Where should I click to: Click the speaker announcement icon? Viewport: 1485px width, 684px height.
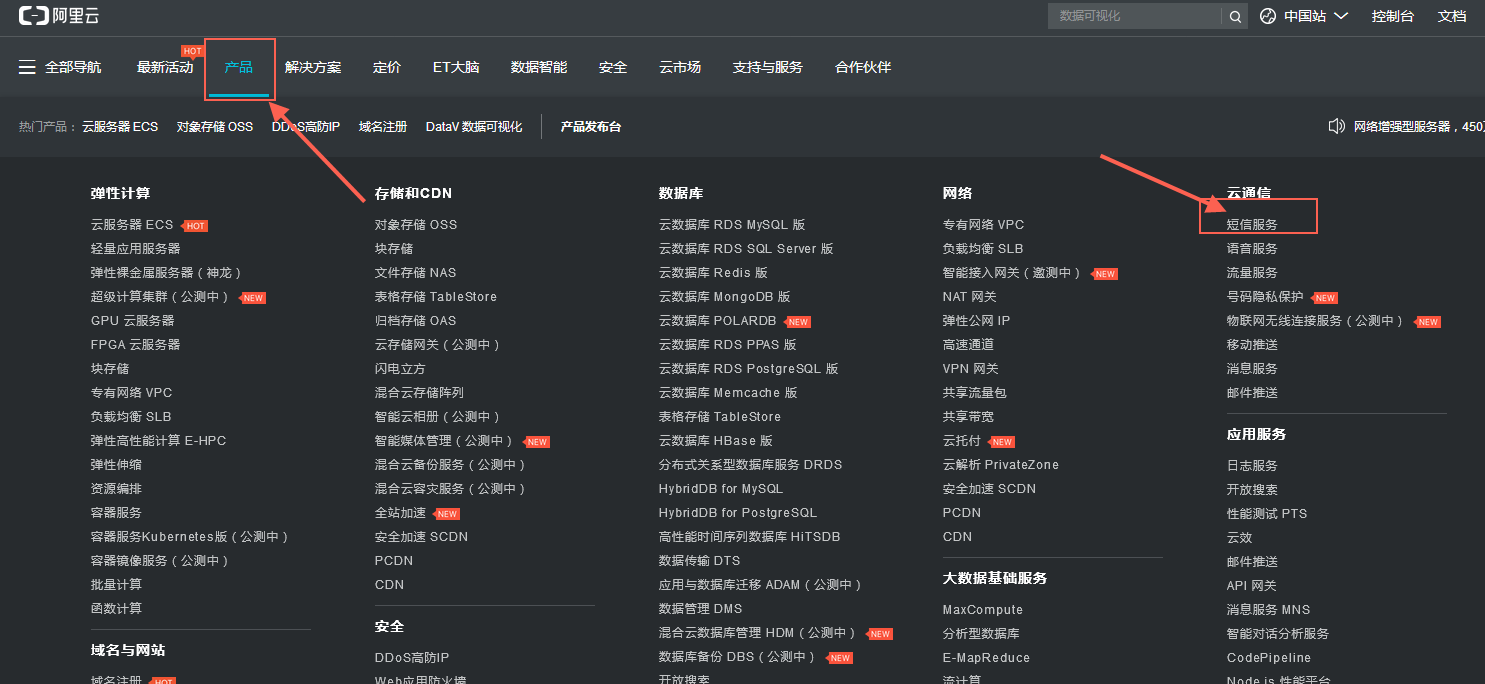tap(1336, 126)
